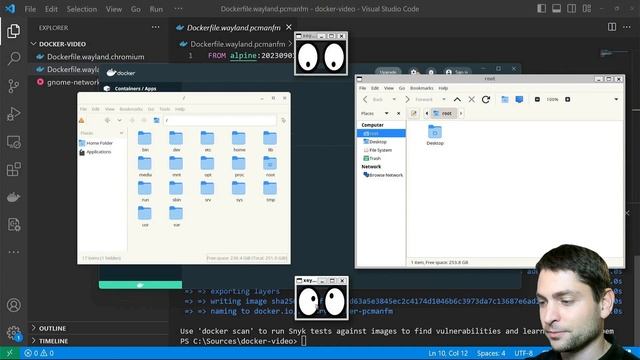Go up one folder in root window

[x=457, y=100]
